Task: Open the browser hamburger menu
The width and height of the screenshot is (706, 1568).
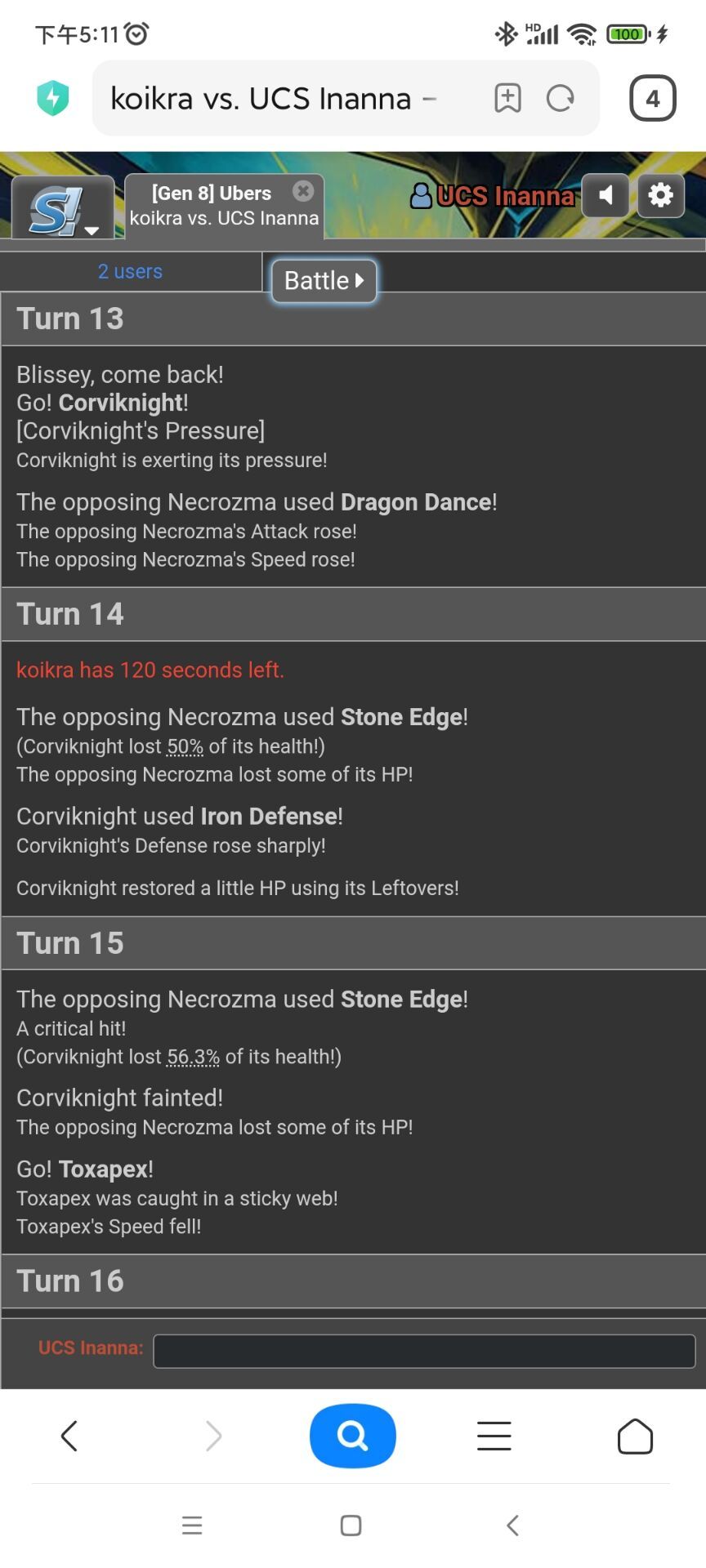Action: (x=494, y=1436)
